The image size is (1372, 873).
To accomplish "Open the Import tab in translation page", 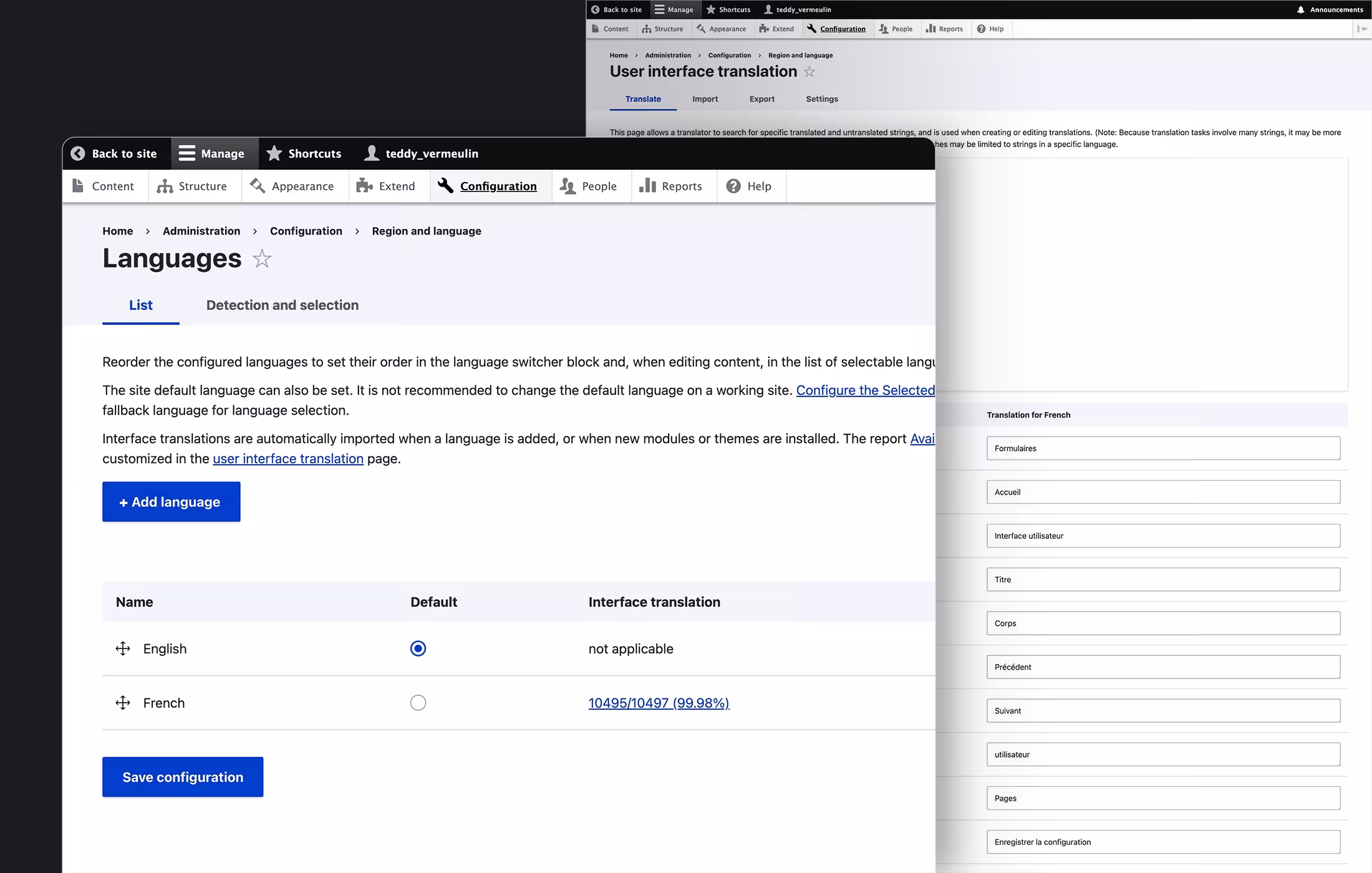I will (x=705, y=99).
